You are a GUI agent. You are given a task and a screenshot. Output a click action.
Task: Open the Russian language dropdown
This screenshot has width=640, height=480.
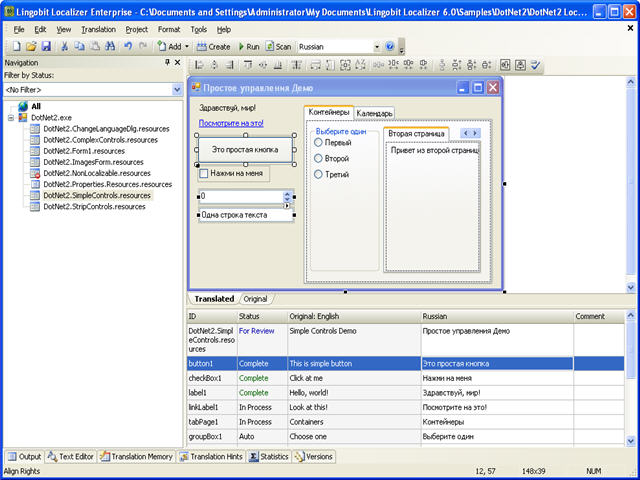pos(377,47)
